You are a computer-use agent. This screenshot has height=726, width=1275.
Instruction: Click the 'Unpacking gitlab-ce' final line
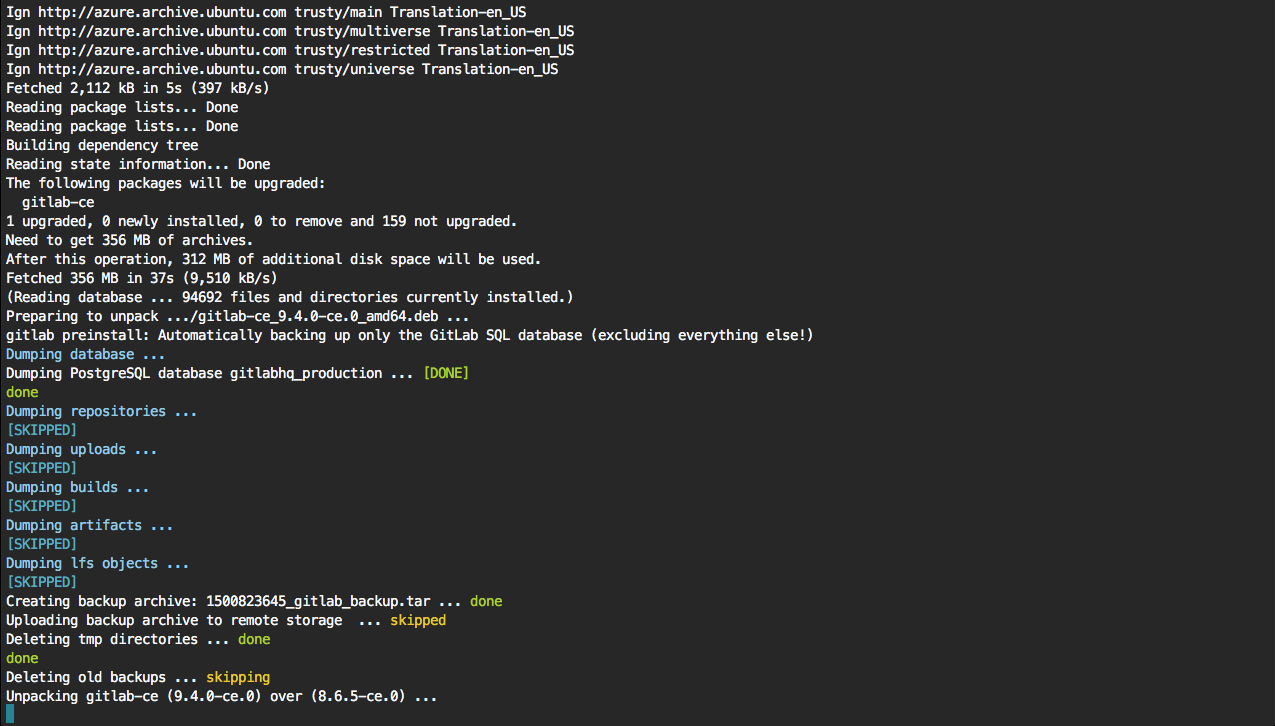pos(221,696)
